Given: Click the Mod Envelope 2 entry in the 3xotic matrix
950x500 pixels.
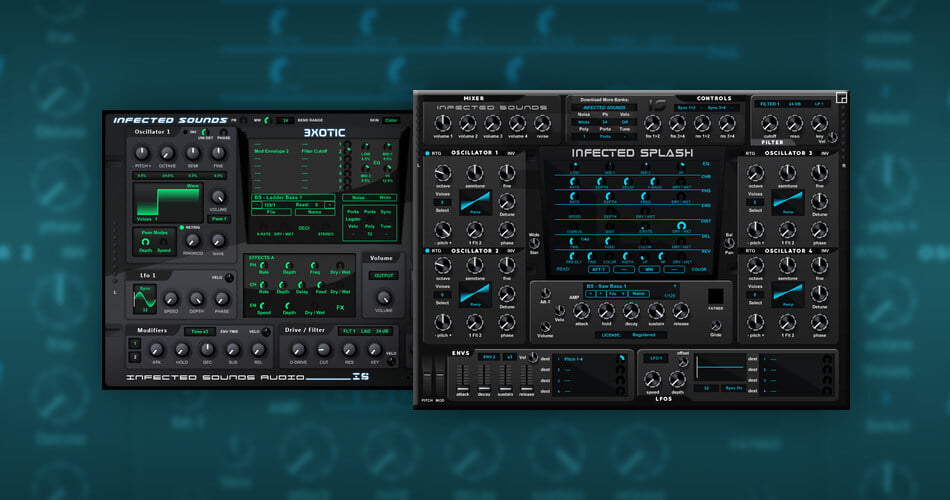Looking at the screenshot, I should point(271,152).
